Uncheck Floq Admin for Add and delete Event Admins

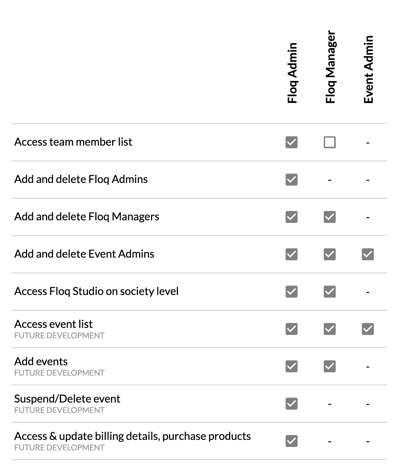291,254
